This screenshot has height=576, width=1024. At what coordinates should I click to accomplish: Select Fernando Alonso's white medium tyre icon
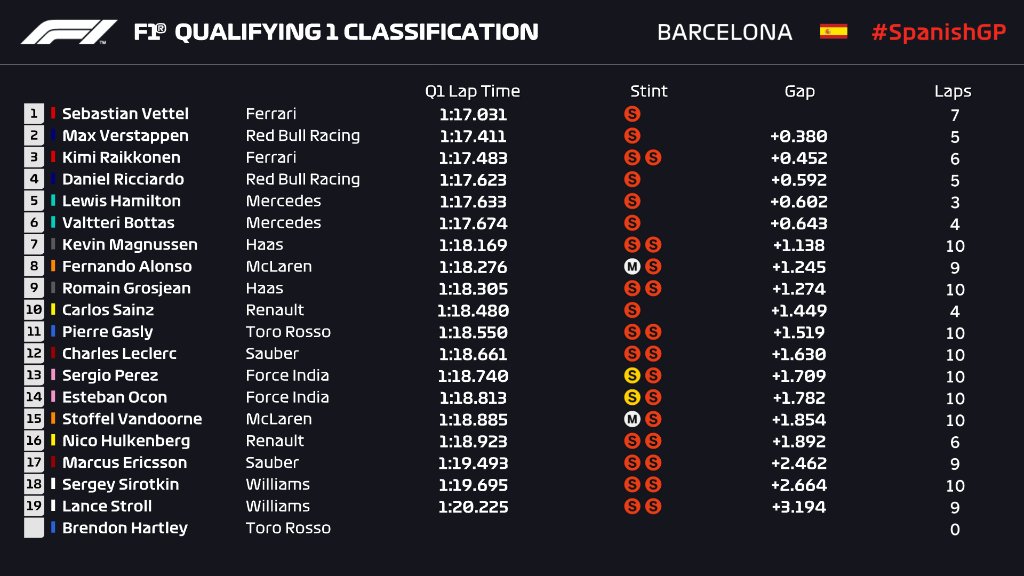tap(631, 267)
